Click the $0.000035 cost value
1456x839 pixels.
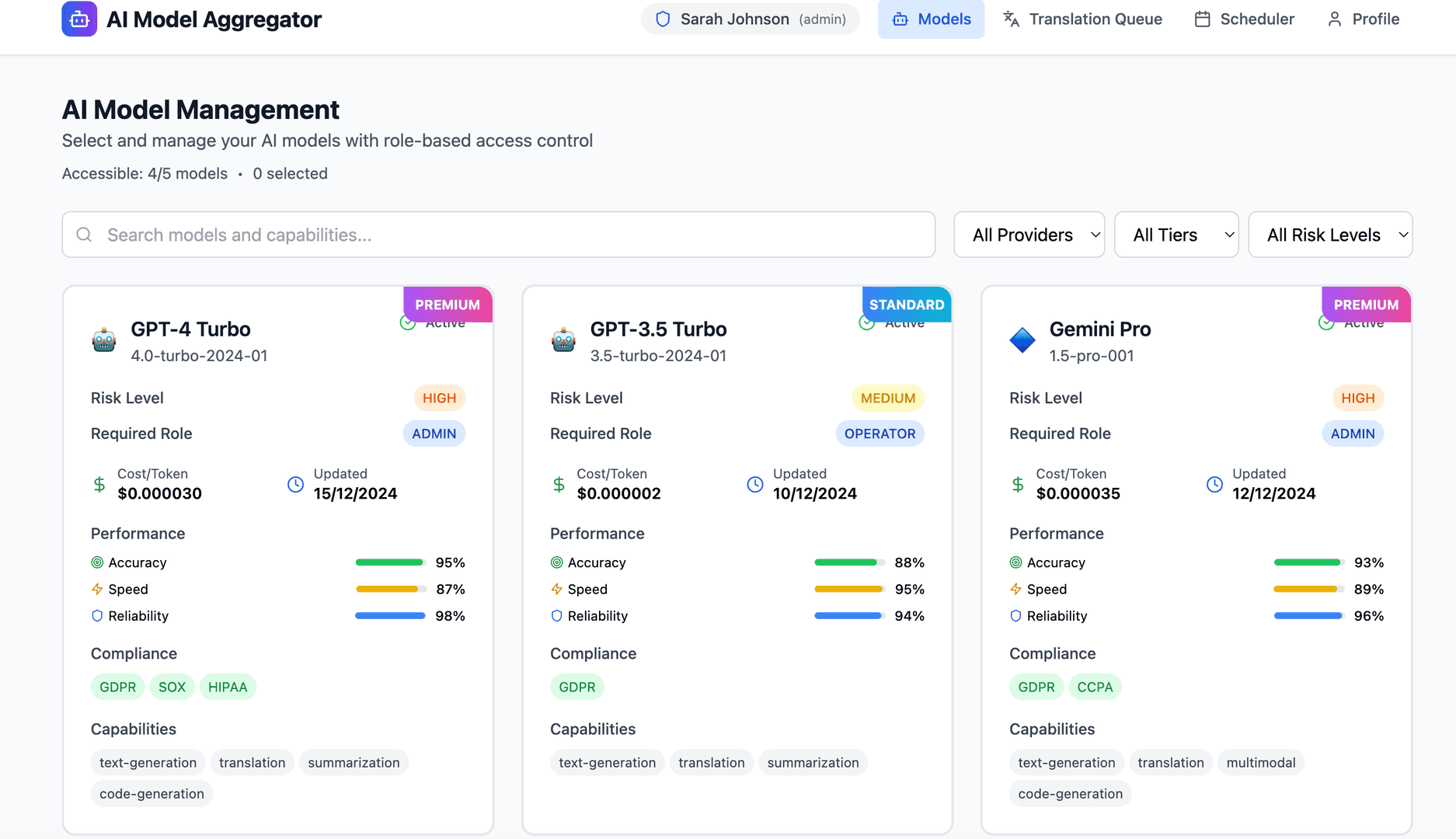(1078, 493)
